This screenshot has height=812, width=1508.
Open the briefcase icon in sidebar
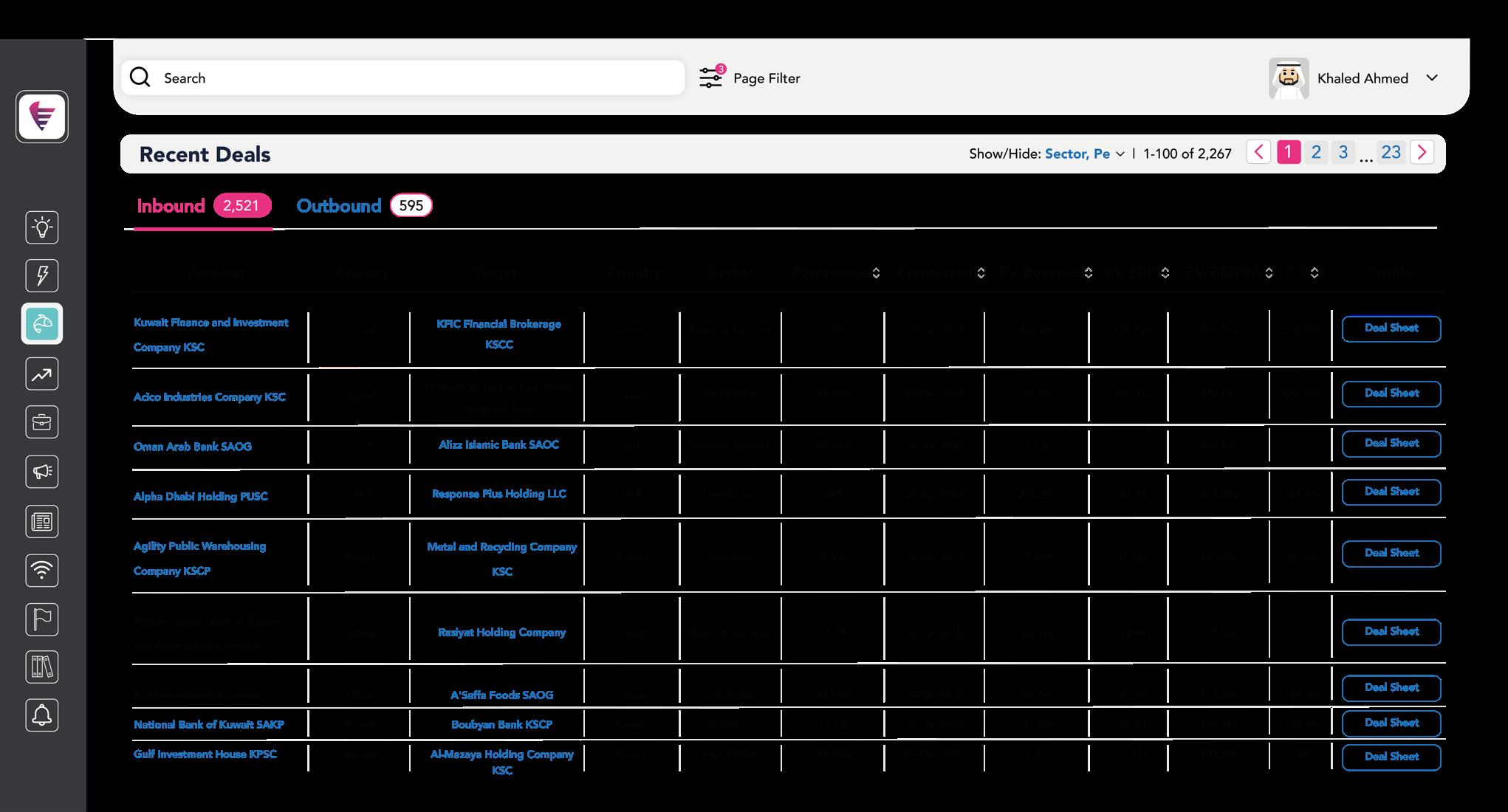(x=42, y=422)
